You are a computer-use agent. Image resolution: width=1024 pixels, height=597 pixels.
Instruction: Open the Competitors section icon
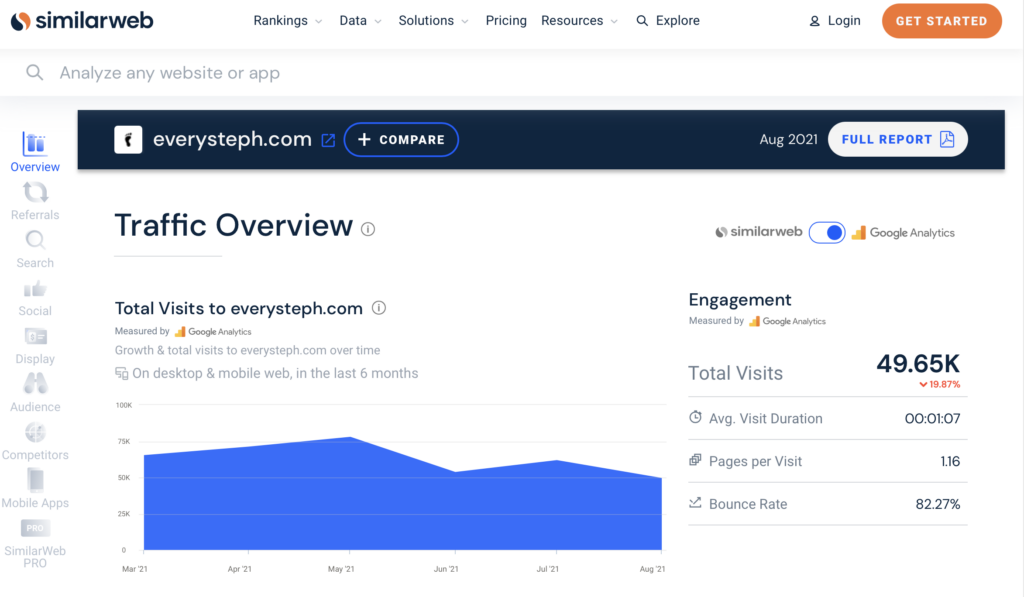(x=34, y=432)
